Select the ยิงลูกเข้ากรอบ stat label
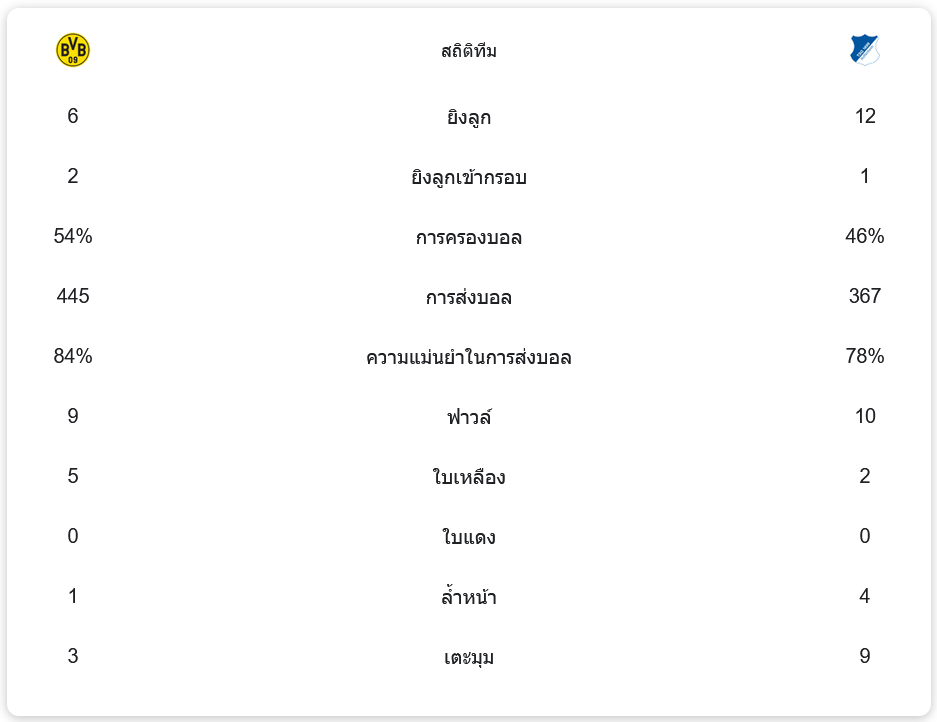 468,177
